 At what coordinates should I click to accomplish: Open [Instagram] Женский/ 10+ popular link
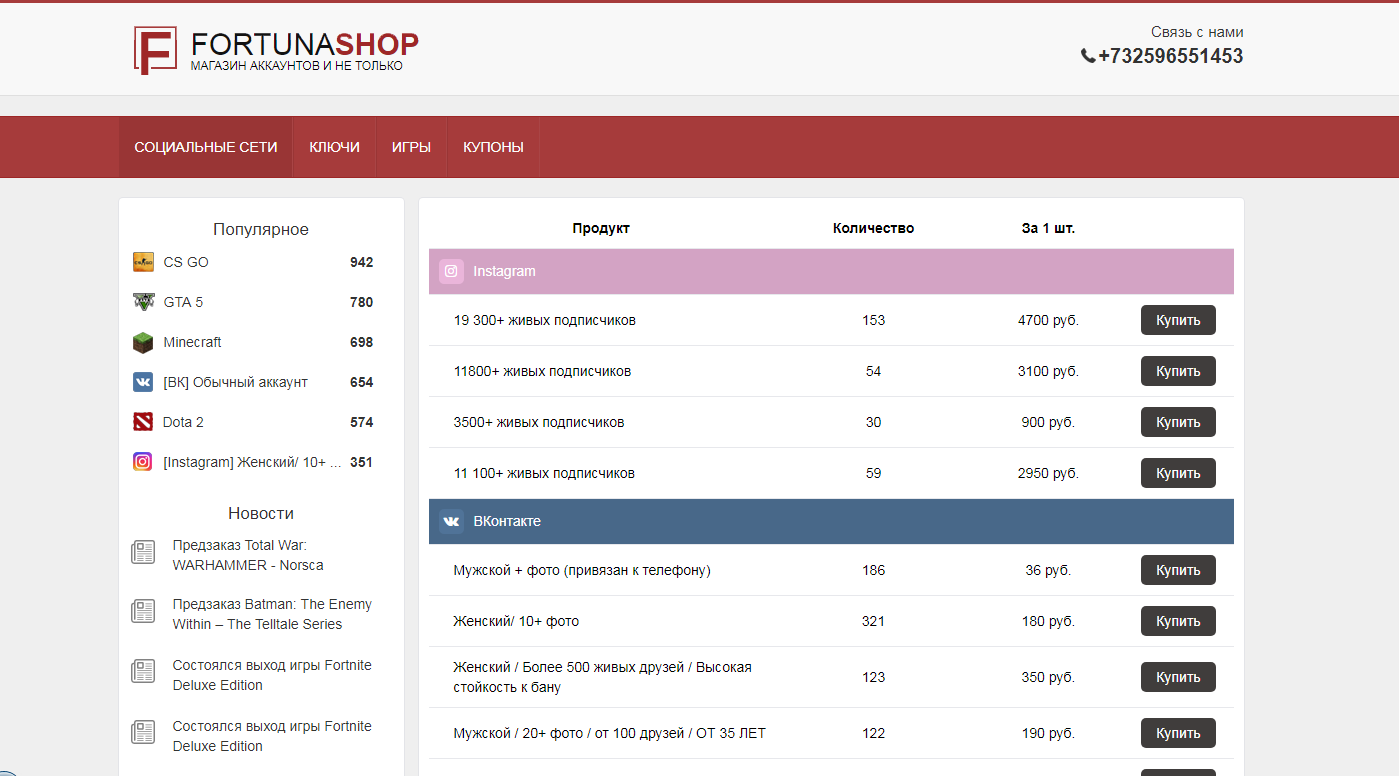[252, 462]
